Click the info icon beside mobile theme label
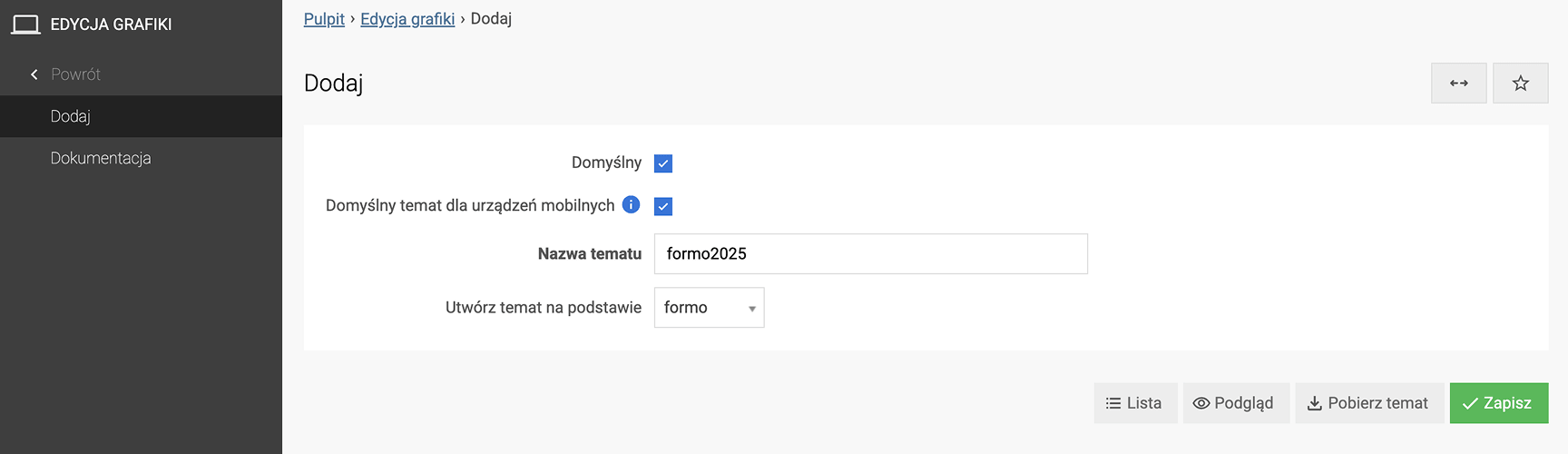This screenshot has width=1568, height=454. click(x=631, y=205)
